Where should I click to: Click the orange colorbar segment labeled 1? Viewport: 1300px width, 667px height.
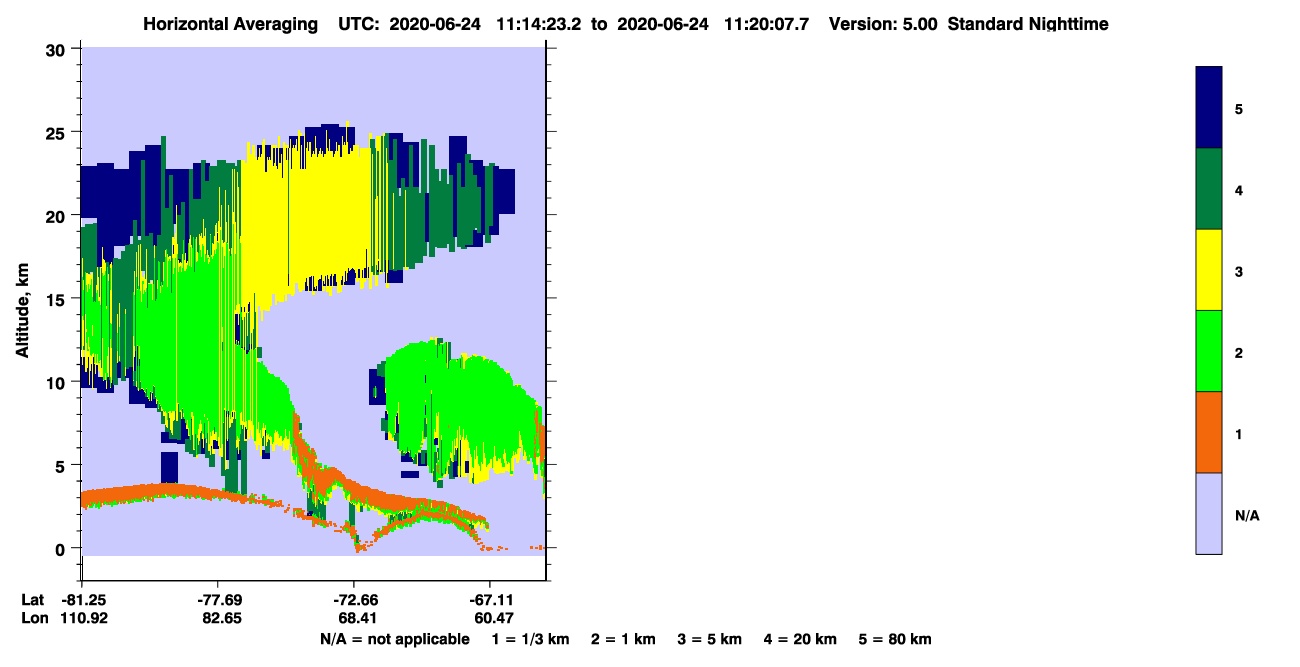click(x=1209, y=432)
